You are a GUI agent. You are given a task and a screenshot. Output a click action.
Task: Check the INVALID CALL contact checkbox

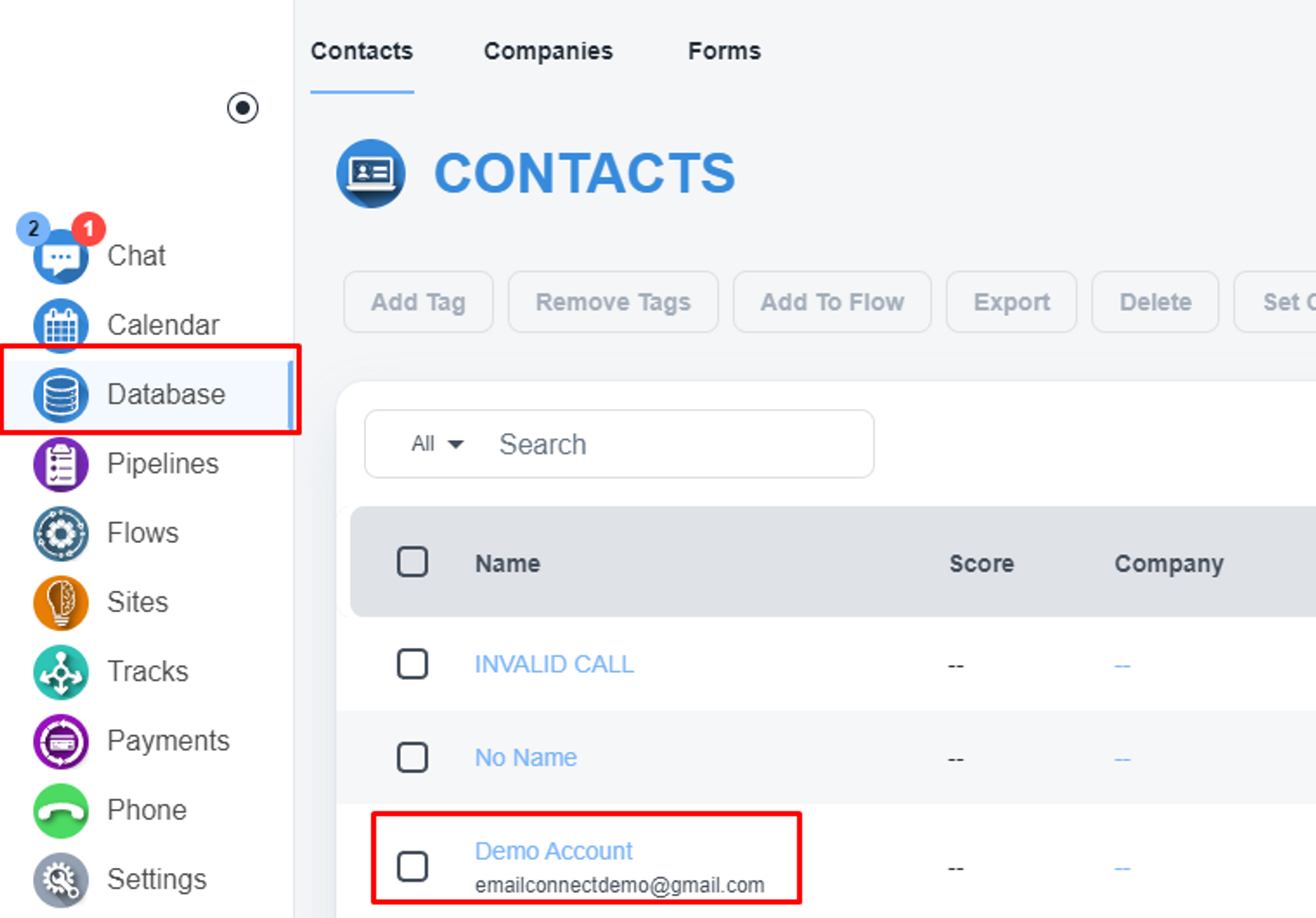tap(412, 664)
